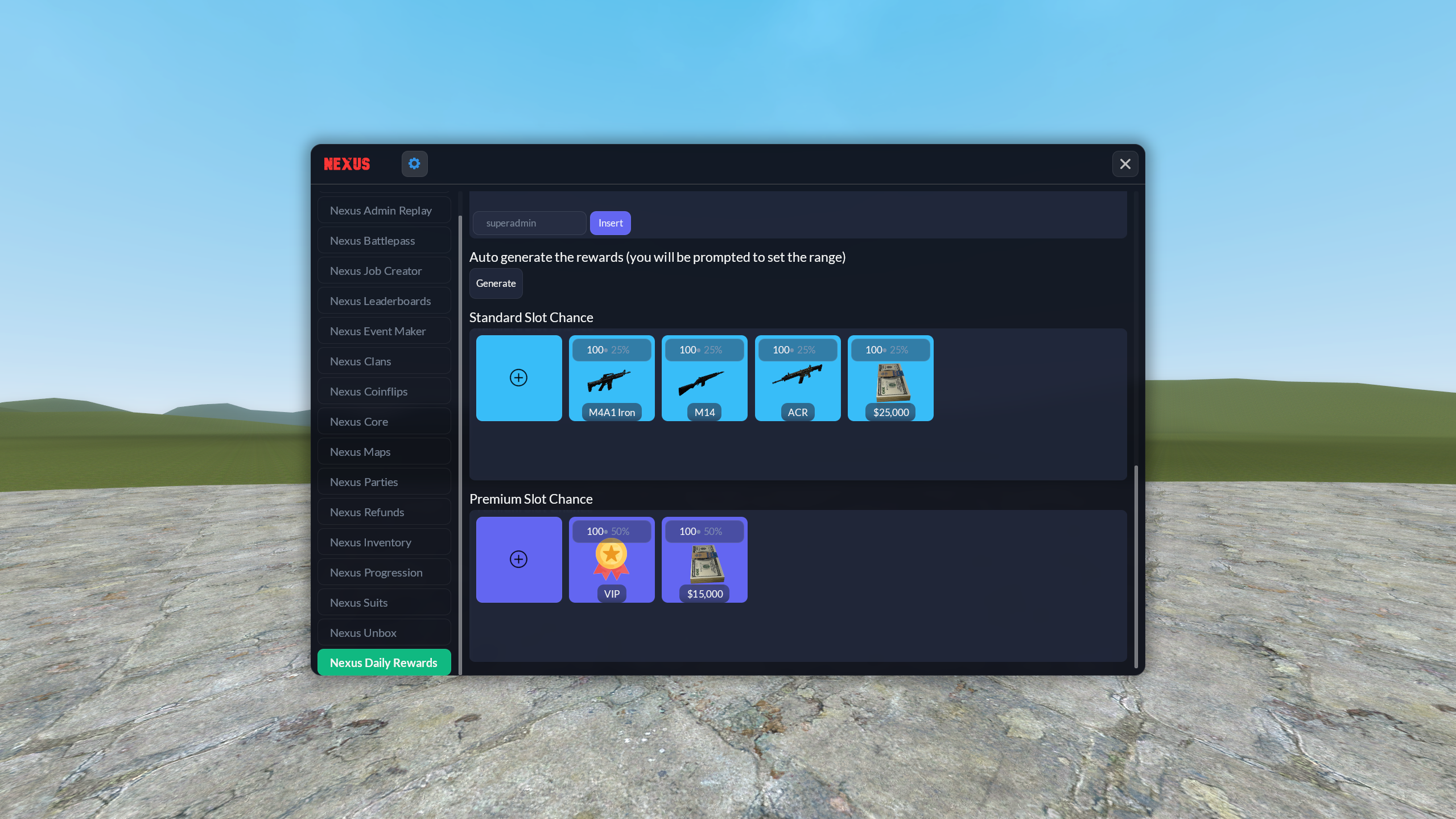Close the Nexus window
1456x819 pixels.
tap(1125, 164)
